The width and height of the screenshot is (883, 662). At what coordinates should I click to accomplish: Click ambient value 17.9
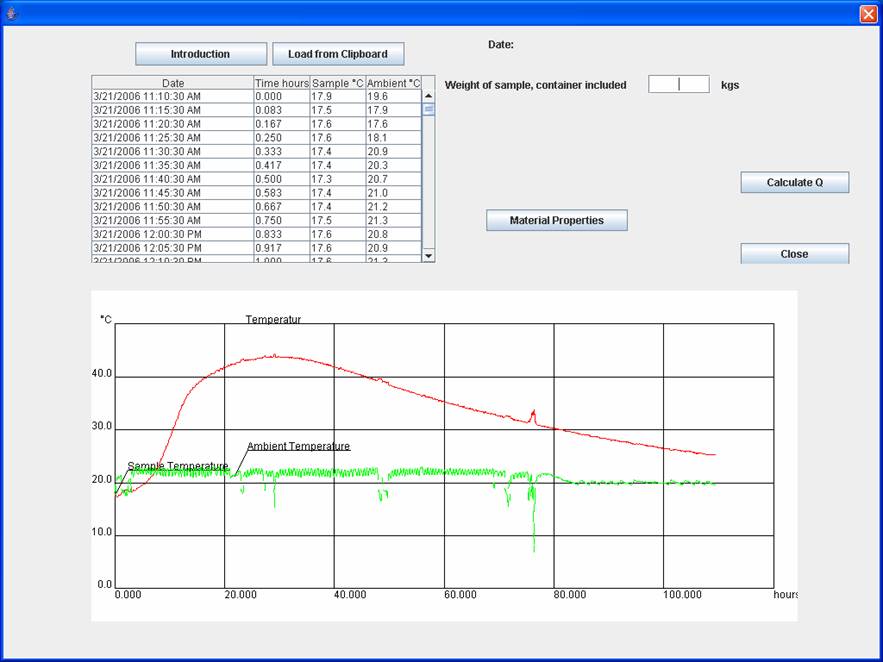pyautogui.click(x=393, y=110)
